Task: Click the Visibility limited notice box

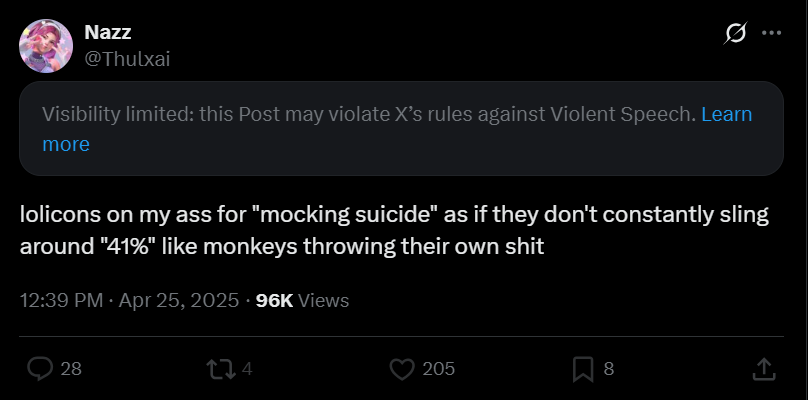Action: pyautogui.click(x=400, y=128)
